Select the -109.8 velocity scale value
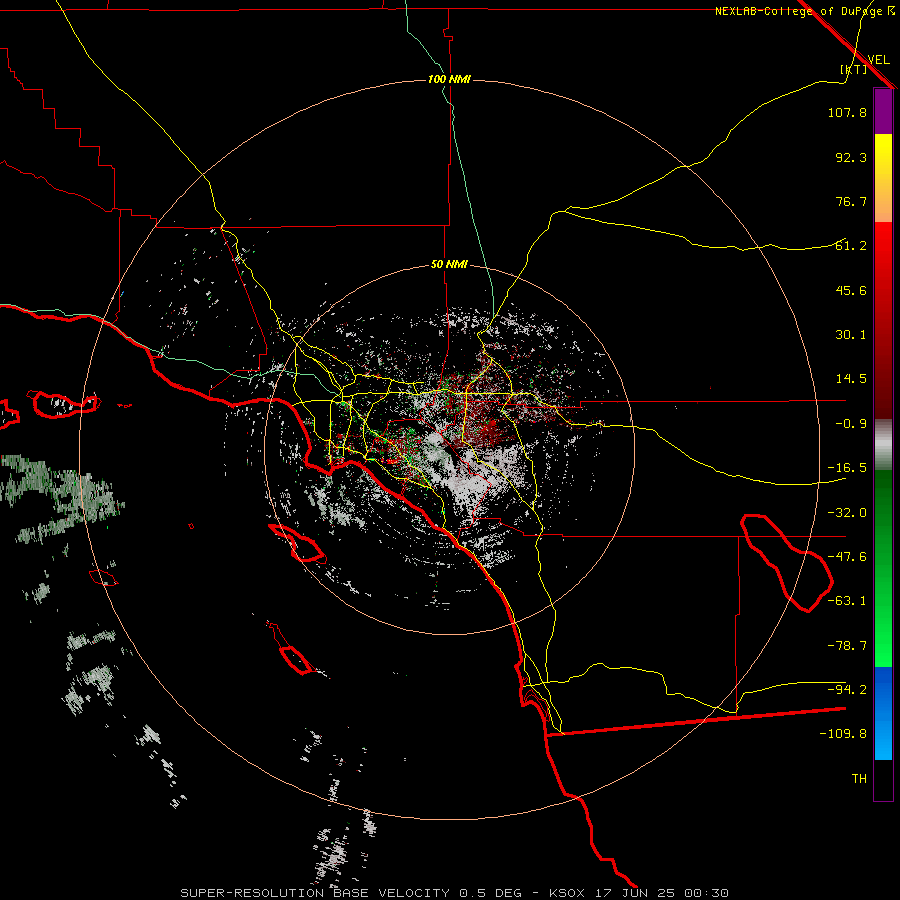Viewport: 900px width, 900px height. pos(843,734)
